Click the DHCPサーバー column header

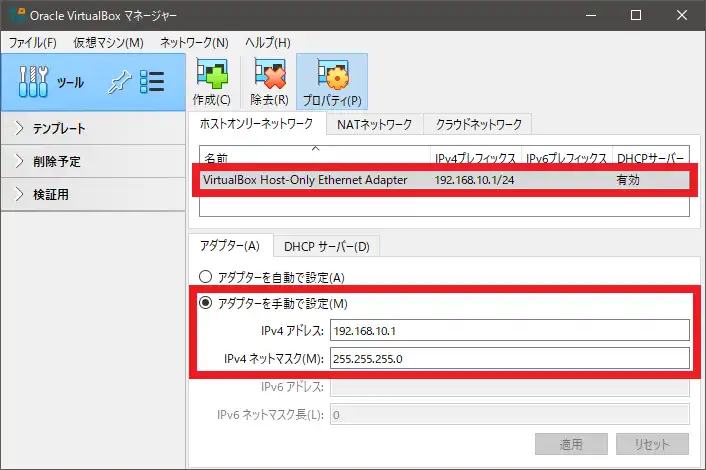(x=651, y=157)
